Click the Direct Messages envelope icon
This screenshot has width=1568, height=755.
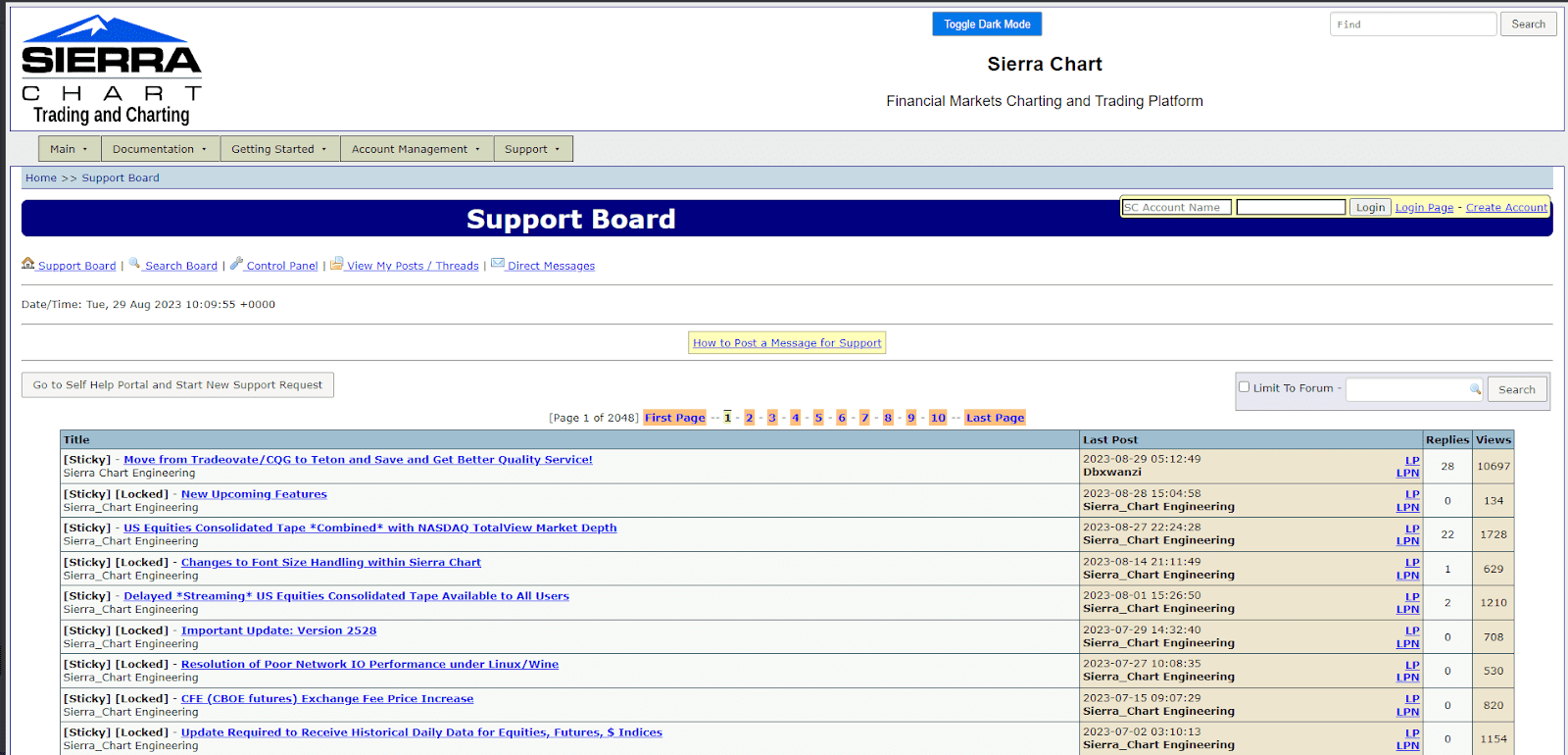pos(498,264)
